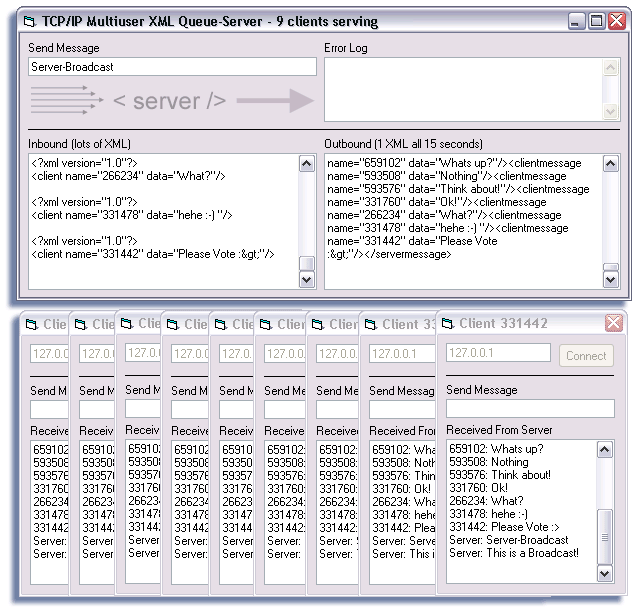Click the Client 331442 title bar icon
Screen dimensions: 636x616
coord(446,324)
